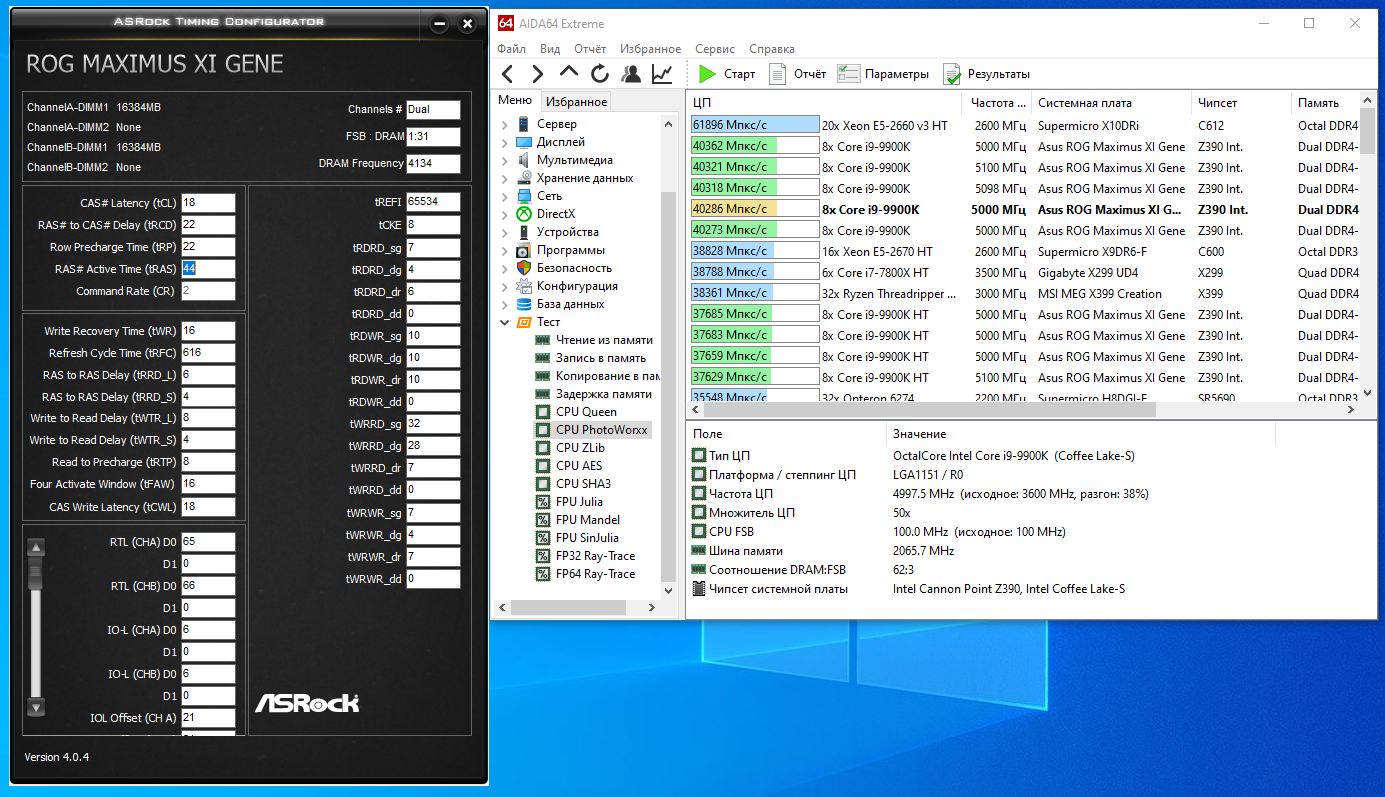
Task: Open the Сервис menu
Action: [x=714, y=49]
